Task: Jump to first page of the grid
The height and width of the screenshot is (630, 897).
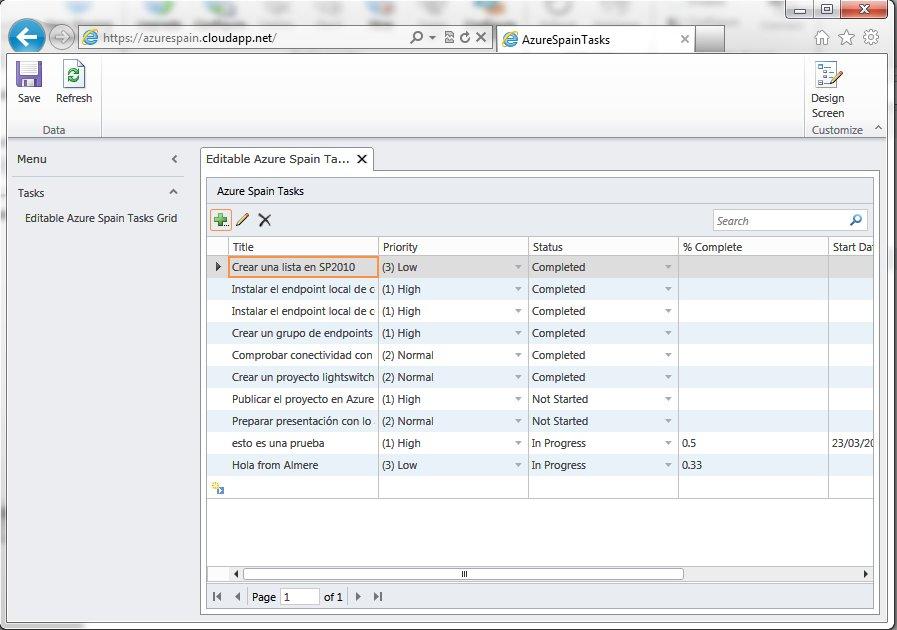Action: click(217, 597)
